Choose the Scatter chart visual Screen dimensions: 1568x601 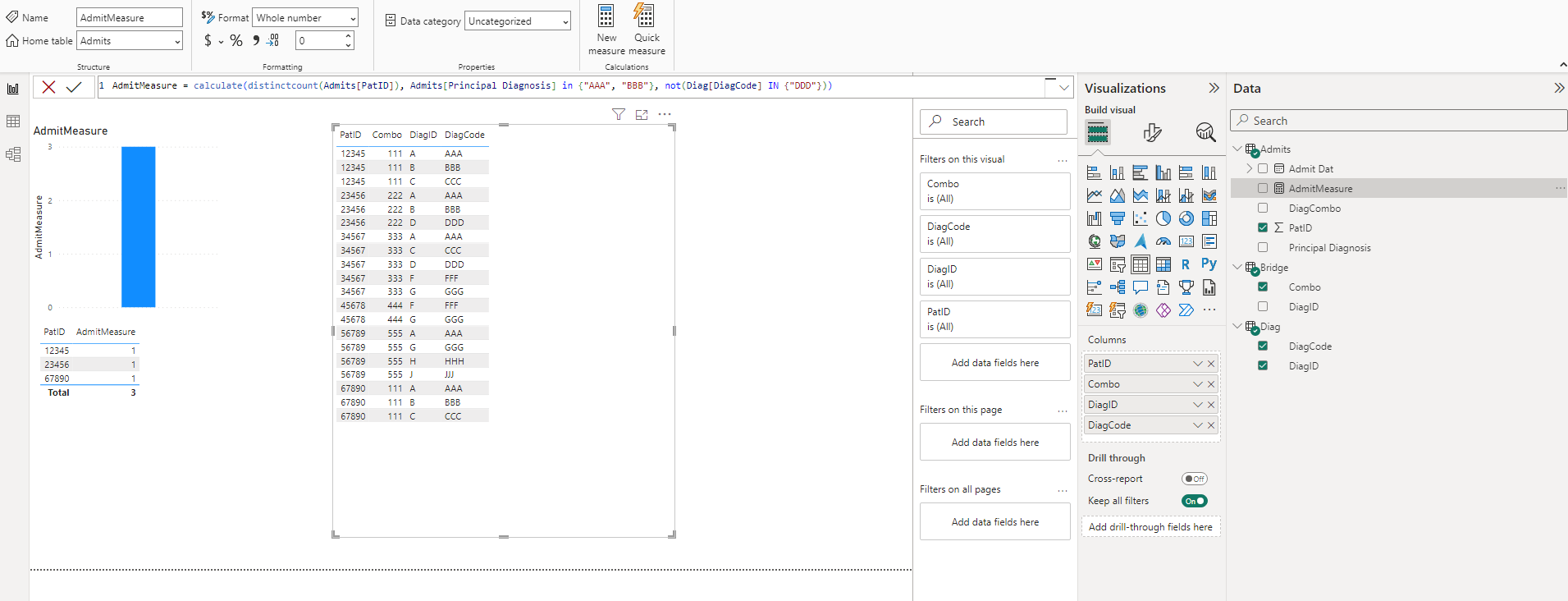(x=1141, y=218)
